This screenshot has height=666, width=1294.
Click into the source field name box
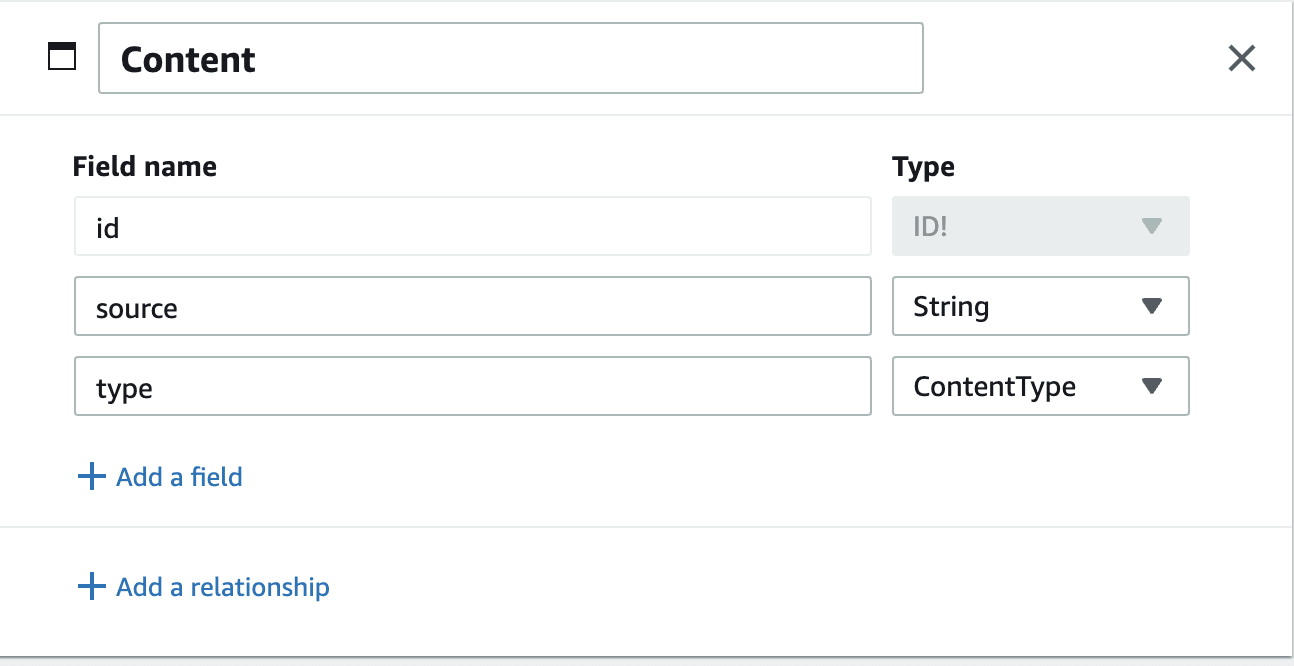pyautogui.click(x=473, y=306)
